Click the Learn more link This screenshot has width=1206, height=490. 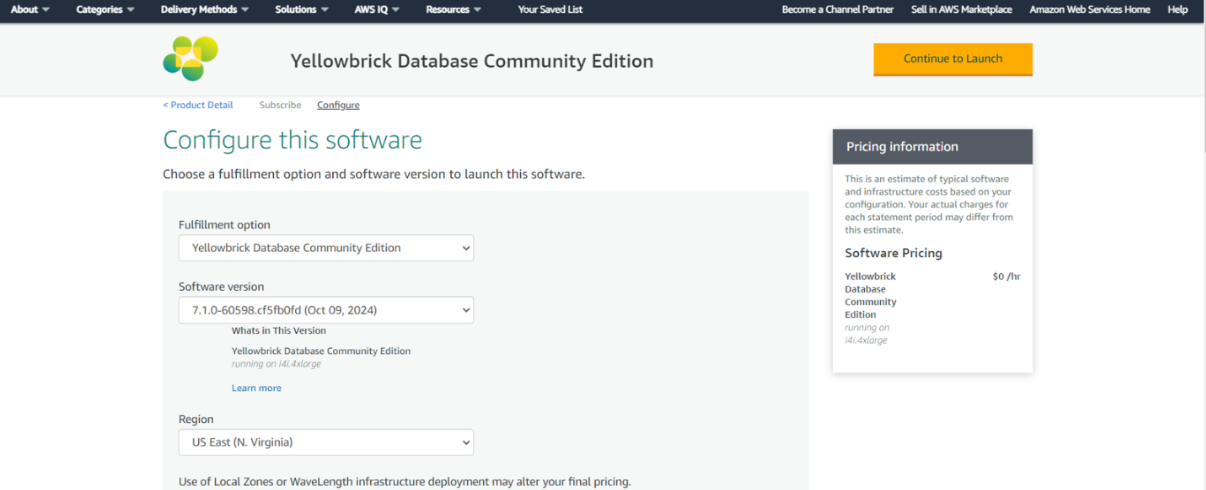pos(256,388)
